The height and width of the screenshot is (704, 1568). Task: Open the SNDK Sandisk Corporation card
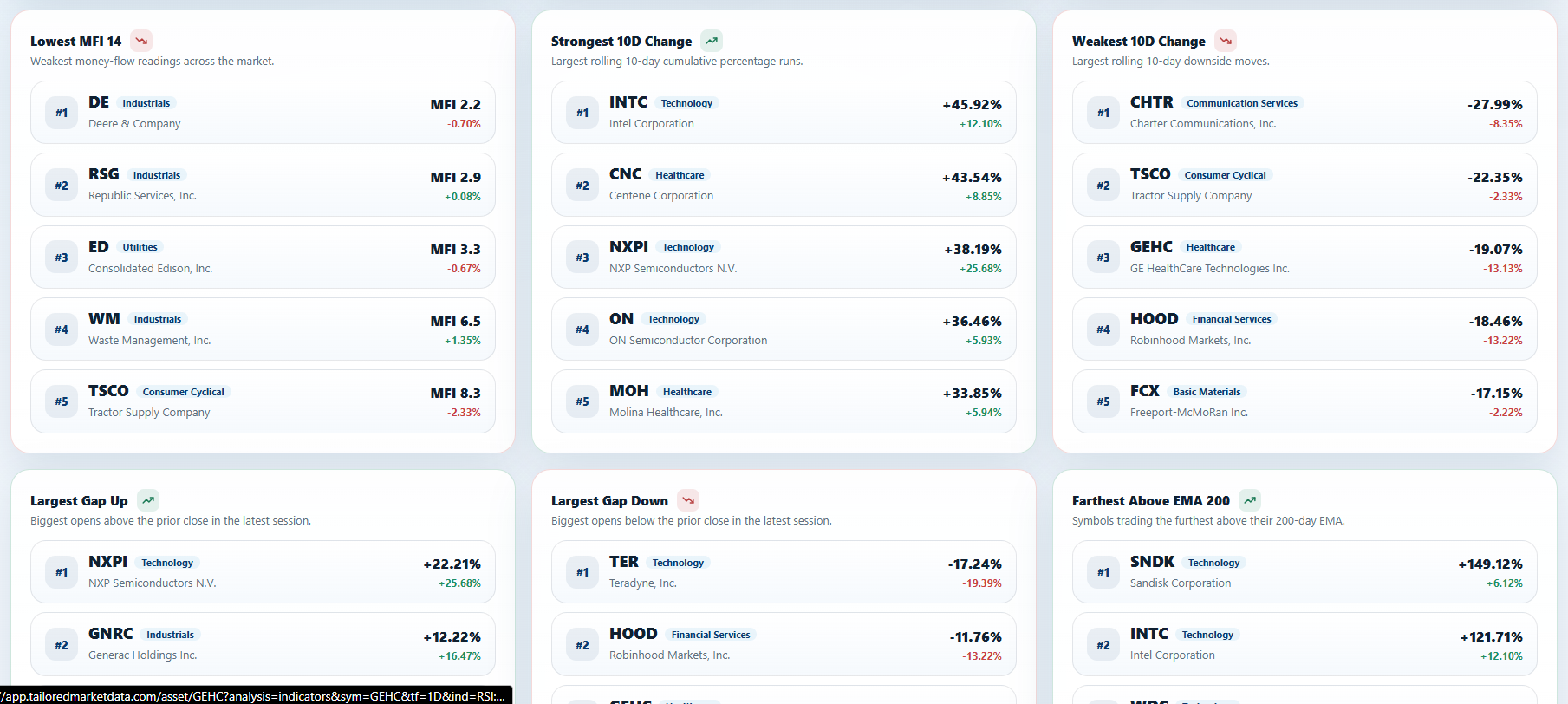click(x=1304, y=572)
